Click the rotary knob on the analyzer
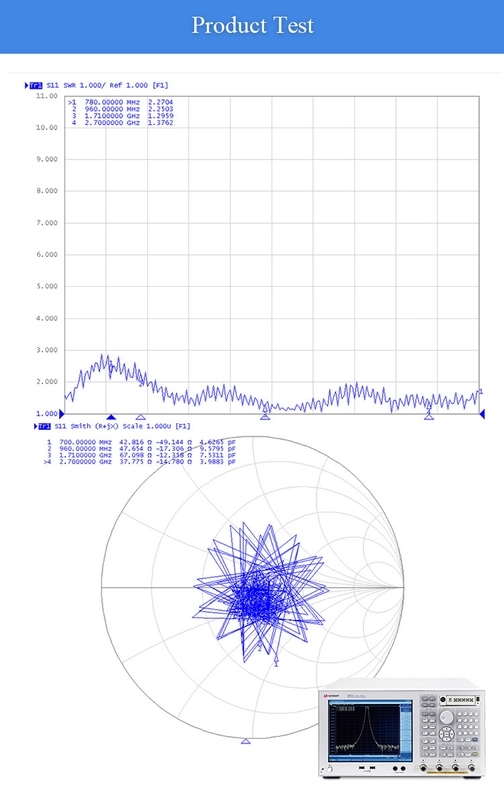 coord(446,717)
